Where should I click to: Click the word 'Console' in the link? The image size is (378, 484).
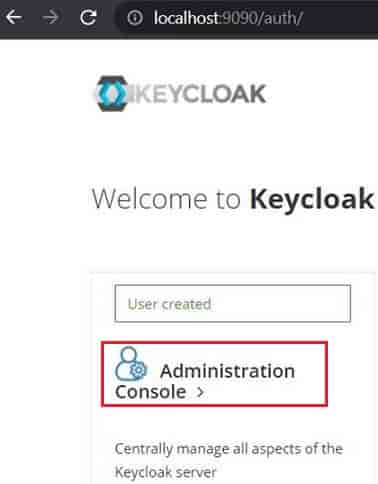click(150, 392)
